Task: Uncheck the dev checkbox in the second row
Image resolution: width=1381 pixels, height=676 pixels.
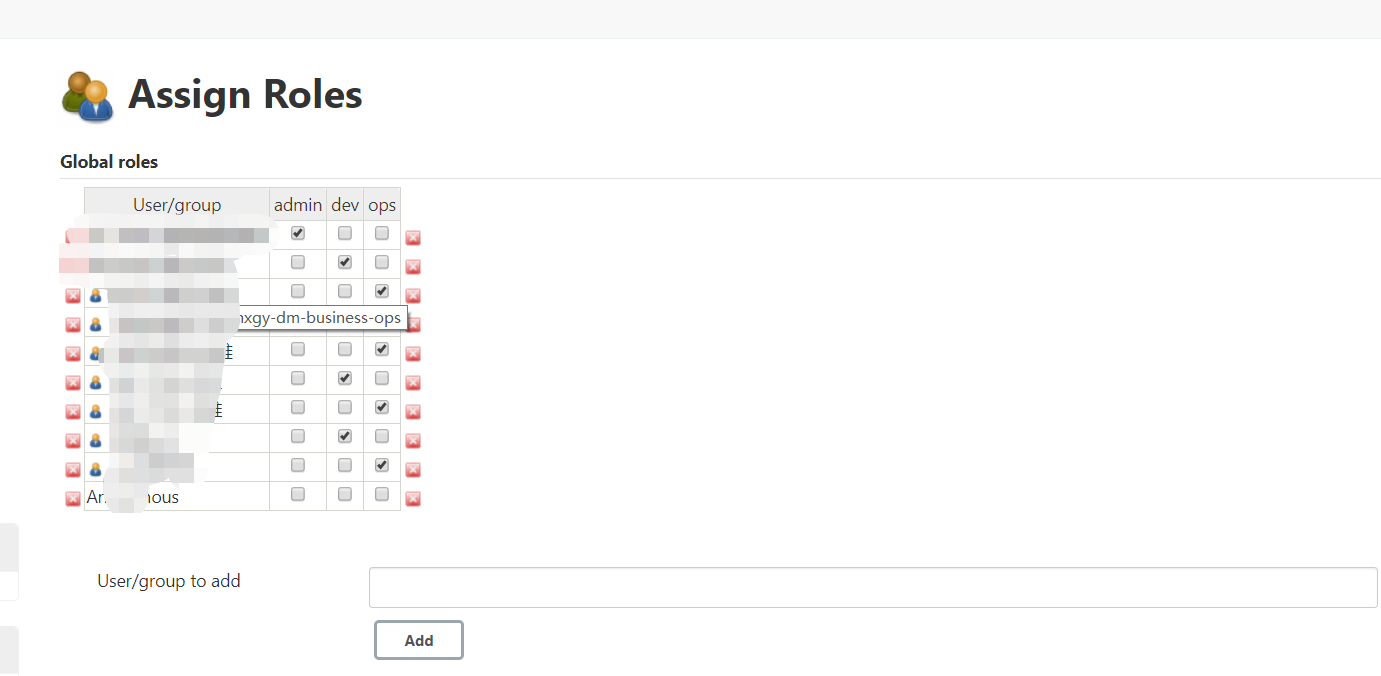Action: tap(345, 262)
